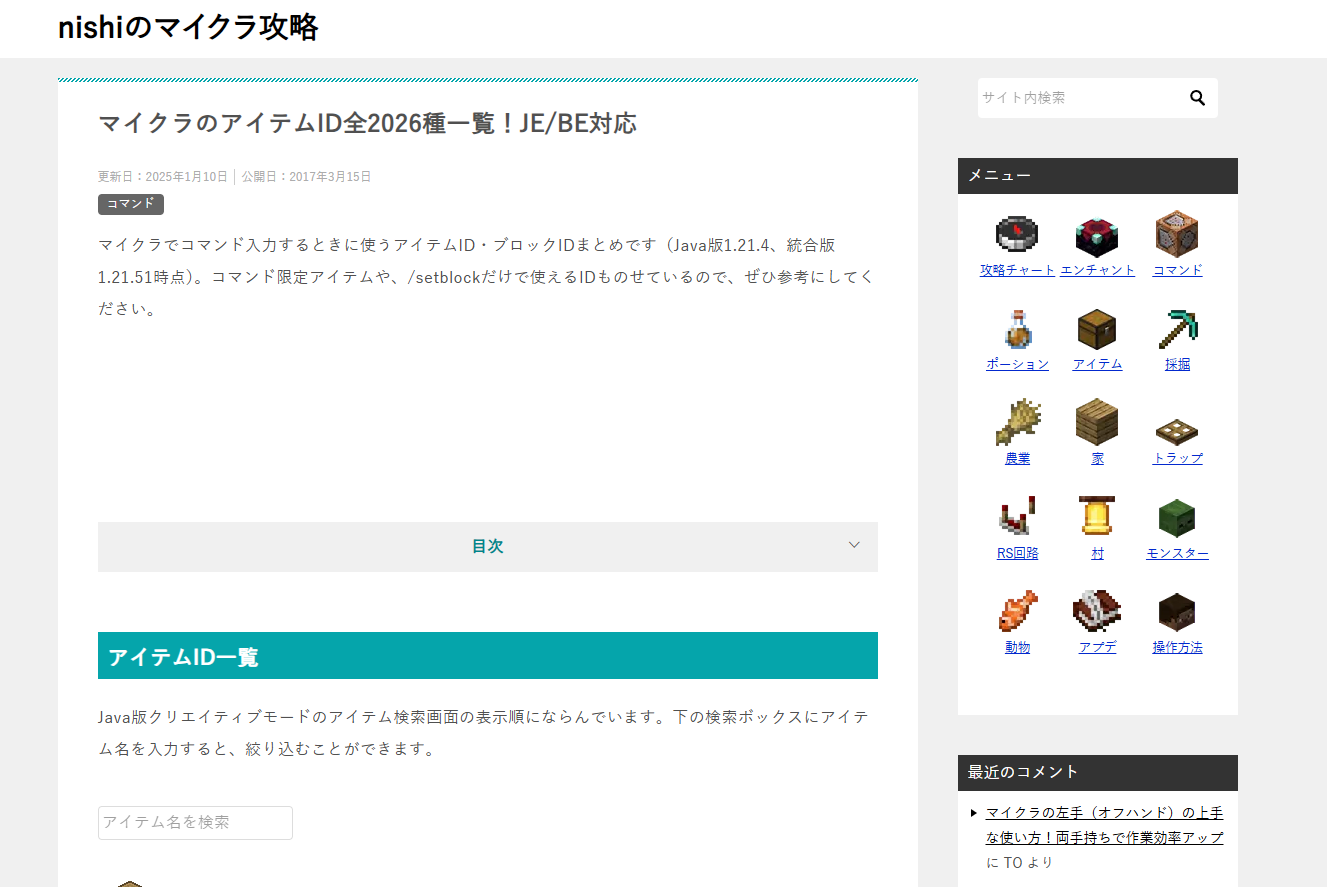The height and width of the screenshot is (887, 1327).
Task: Visit the 操作方法 link
Action: 1177,647
